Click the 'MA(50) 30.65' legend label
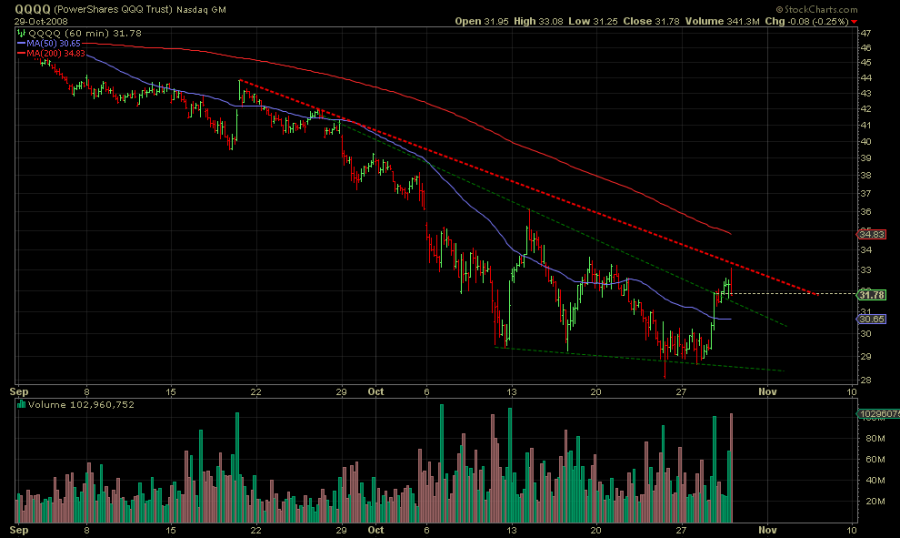The image size is (900, 538). point(53,44)
